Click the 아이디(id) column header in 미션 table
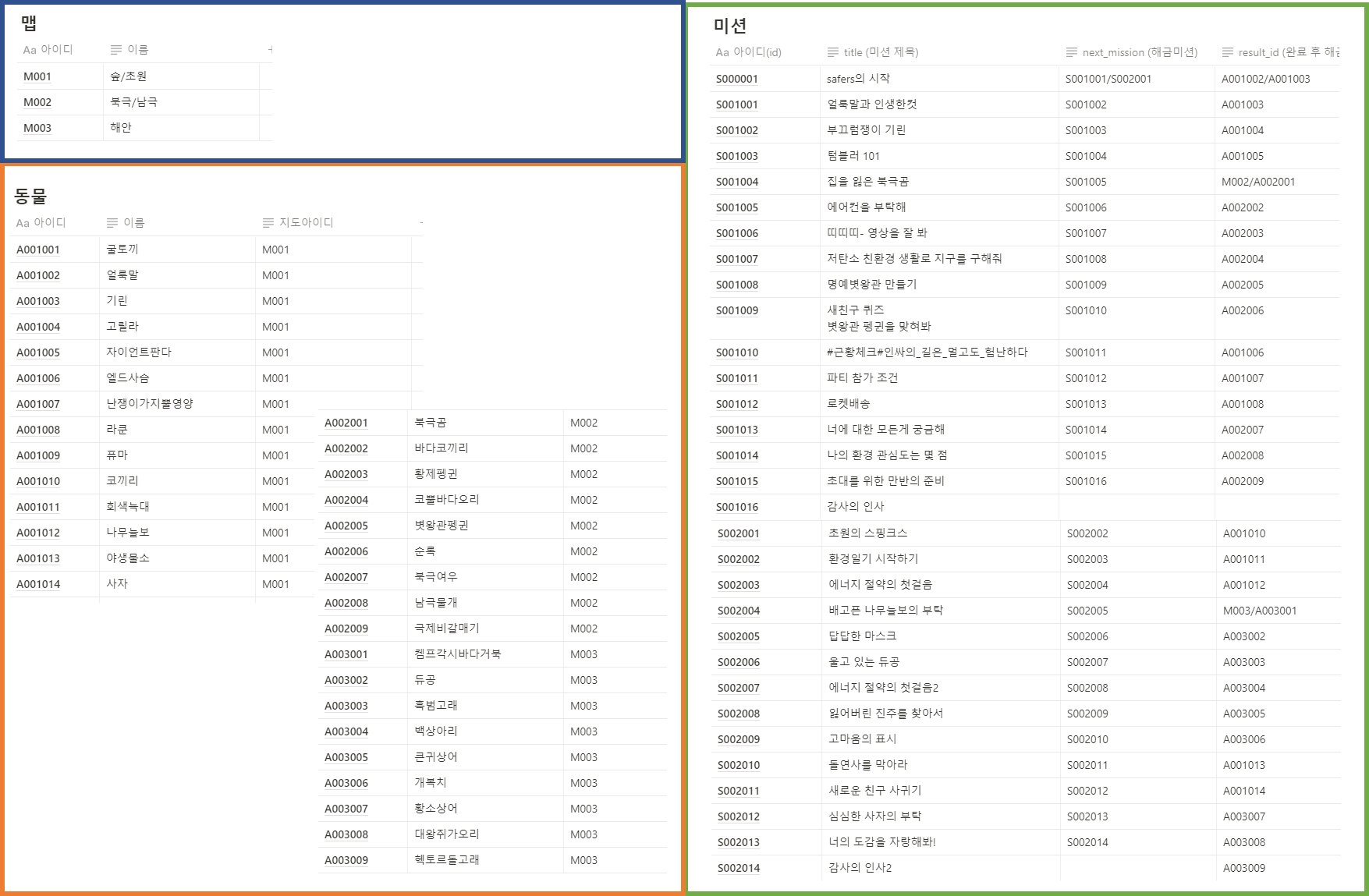This screenshot has height=896, width=1369. coord(749,52)
